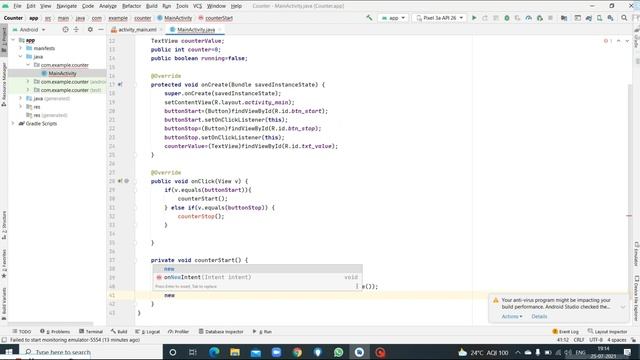Viewport: 640px width, 360px height.
Task: Collapse the java folder
Action: [x=21, y=56]
